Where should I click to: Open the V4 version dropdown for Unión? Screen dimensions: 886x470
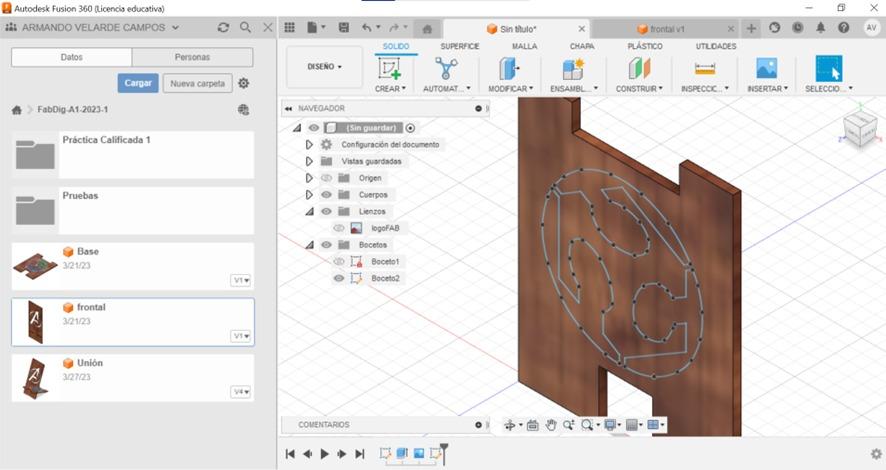click(241, 392)
